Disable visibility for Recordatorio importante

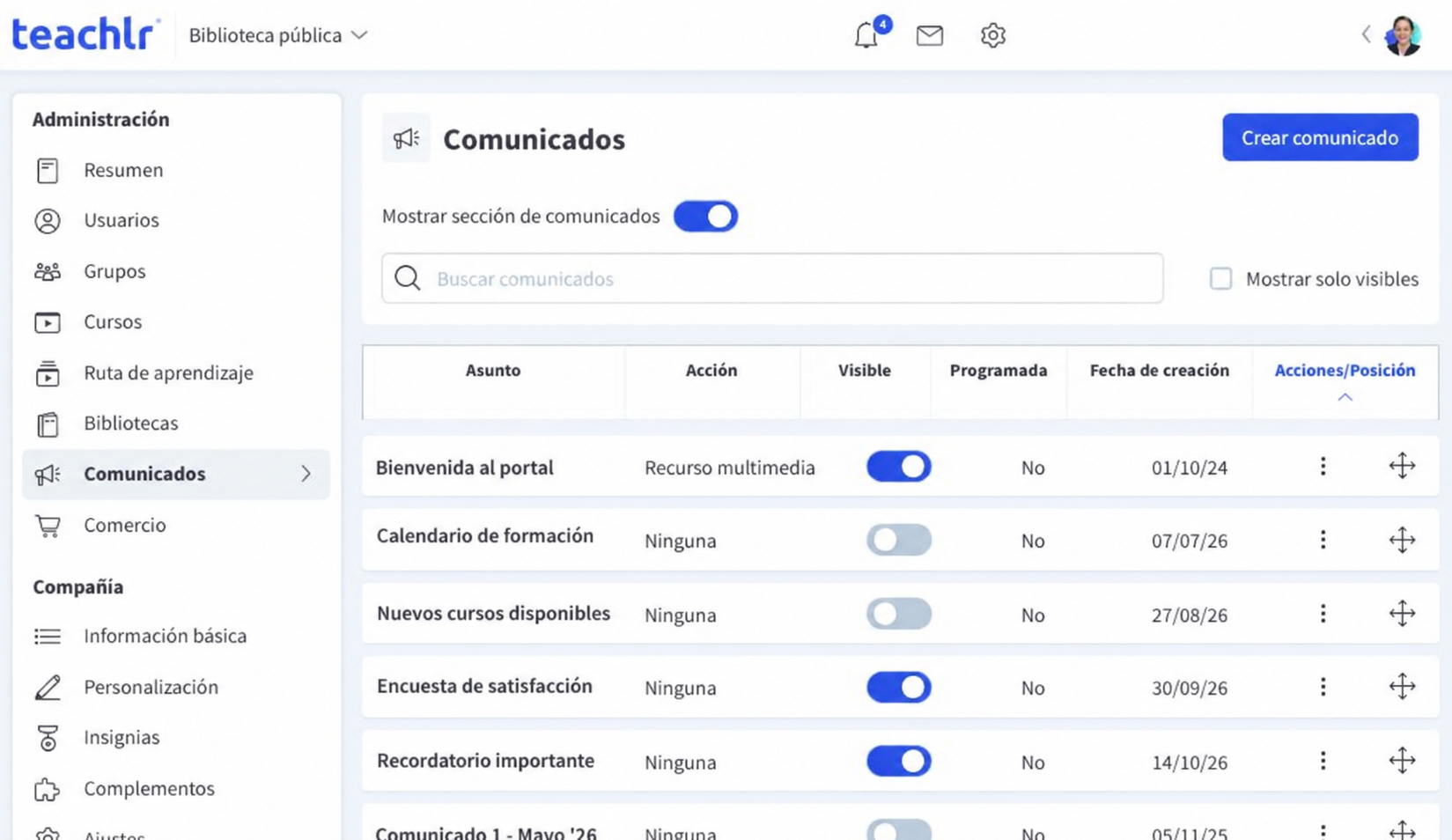pos(898,761)
